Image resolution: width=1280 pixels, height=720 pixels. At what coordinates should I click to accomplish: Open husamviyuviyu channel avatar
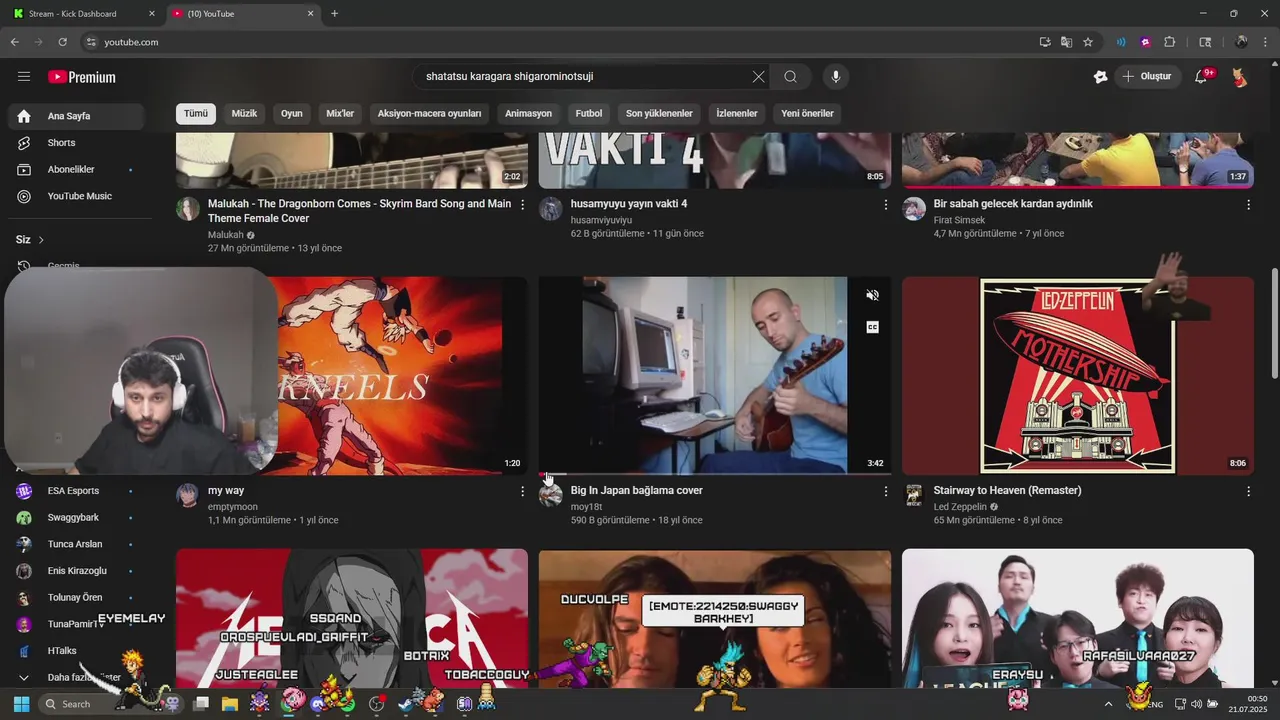point(551,208)
